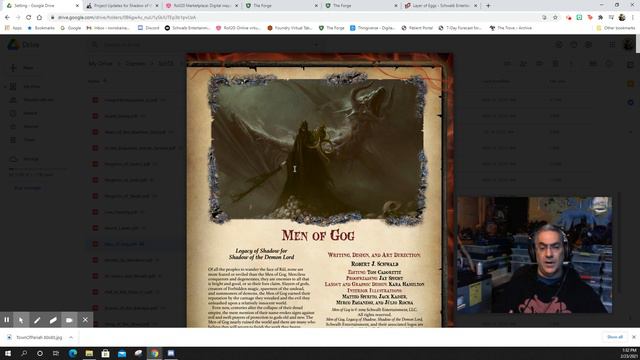Bookmark this page with the star icon
This screenshot has width=640, height=360.
[555, 18]
